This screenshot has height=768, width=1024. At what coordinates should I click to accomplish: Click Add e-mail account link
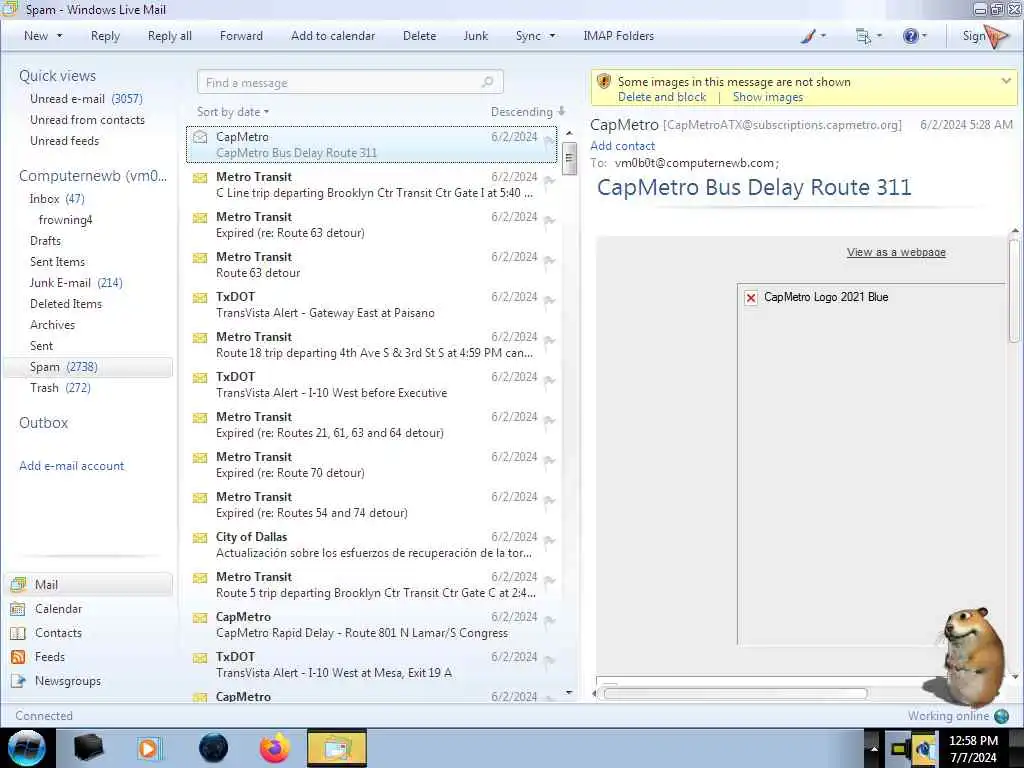pyautogui.click(x=71, y=466)
